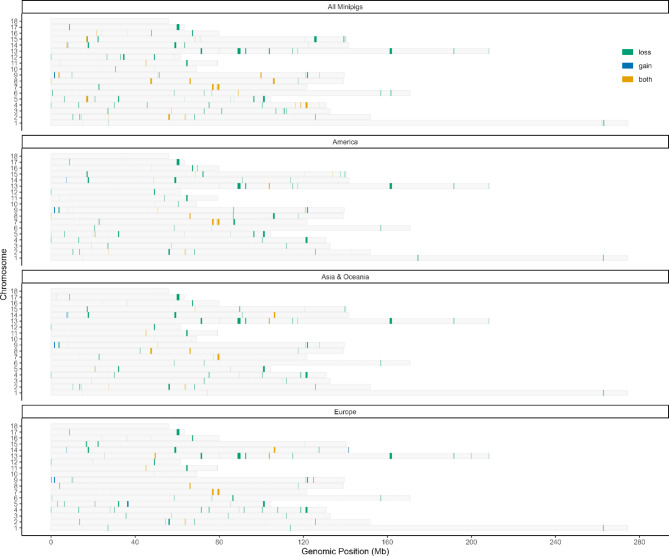Click the 280 tick label on x-axis

click(x=639, y=542)
